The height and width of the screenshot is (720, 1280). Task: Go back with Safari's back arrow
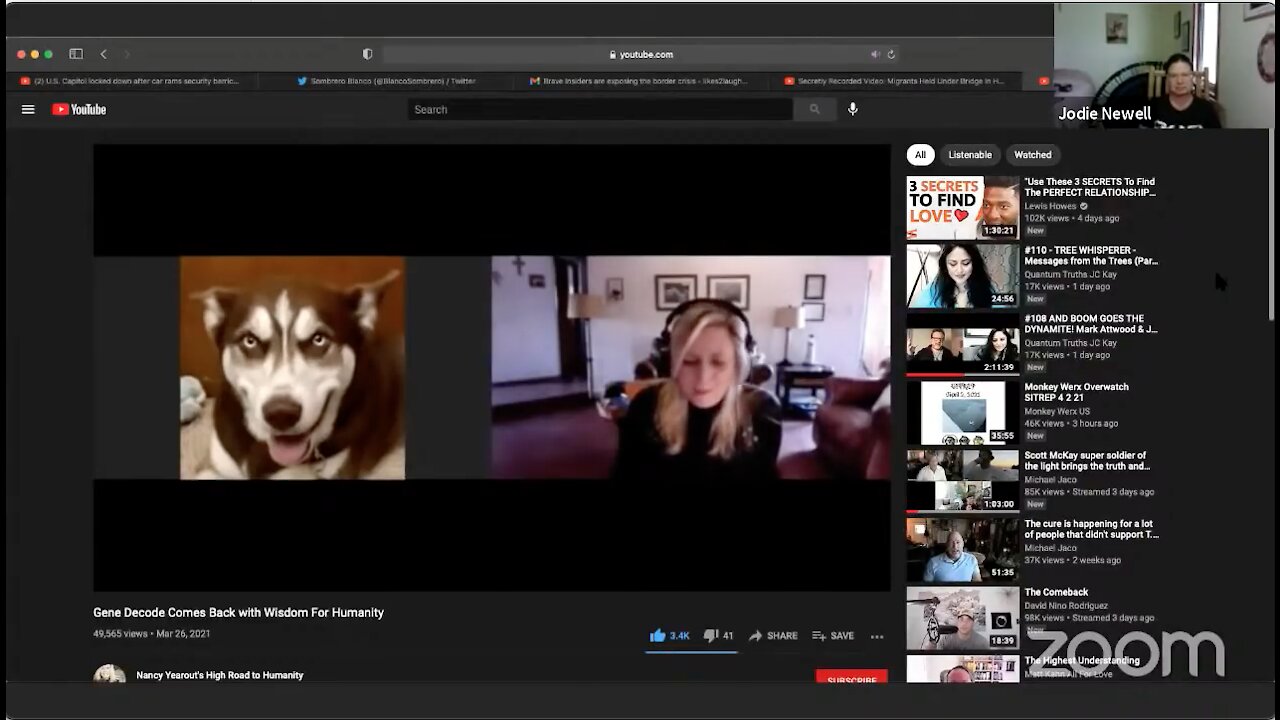(x=103, y=54)
